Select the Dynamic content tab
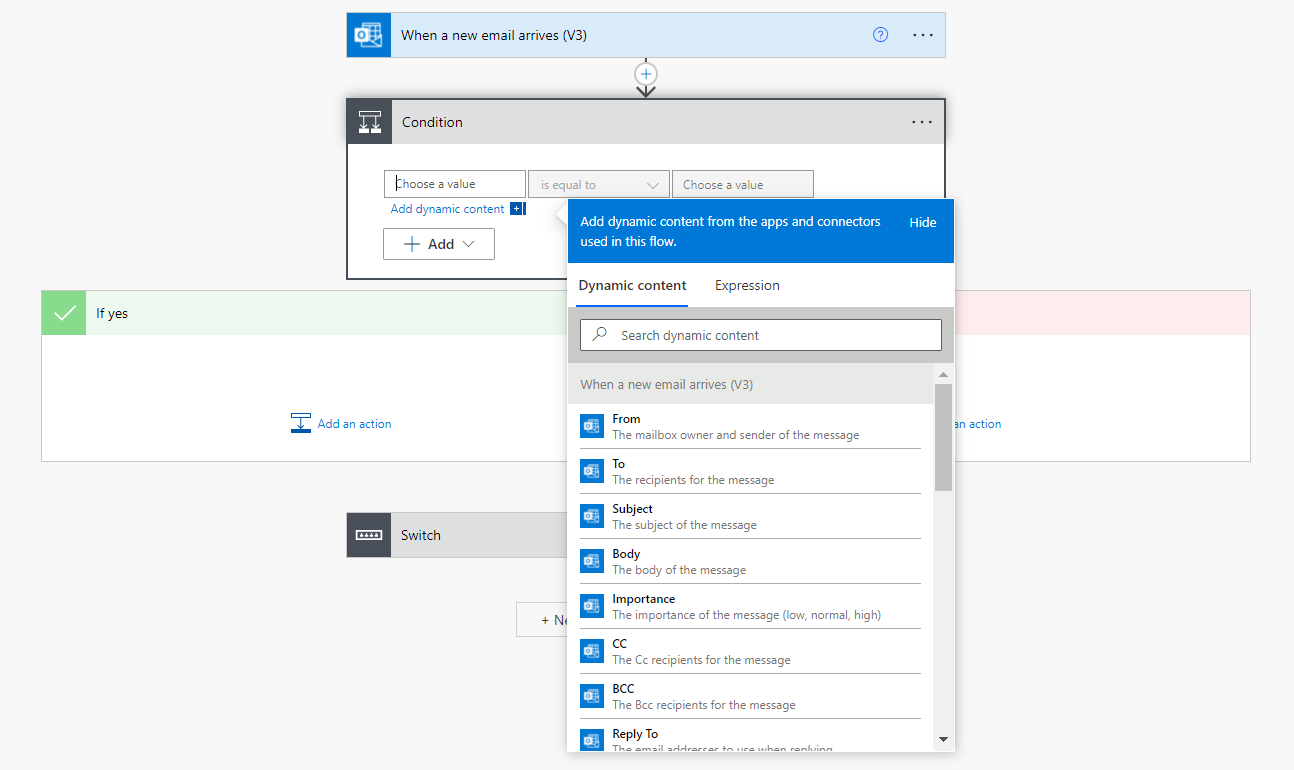The image size is (1294, 770). (x=631, y=285)
